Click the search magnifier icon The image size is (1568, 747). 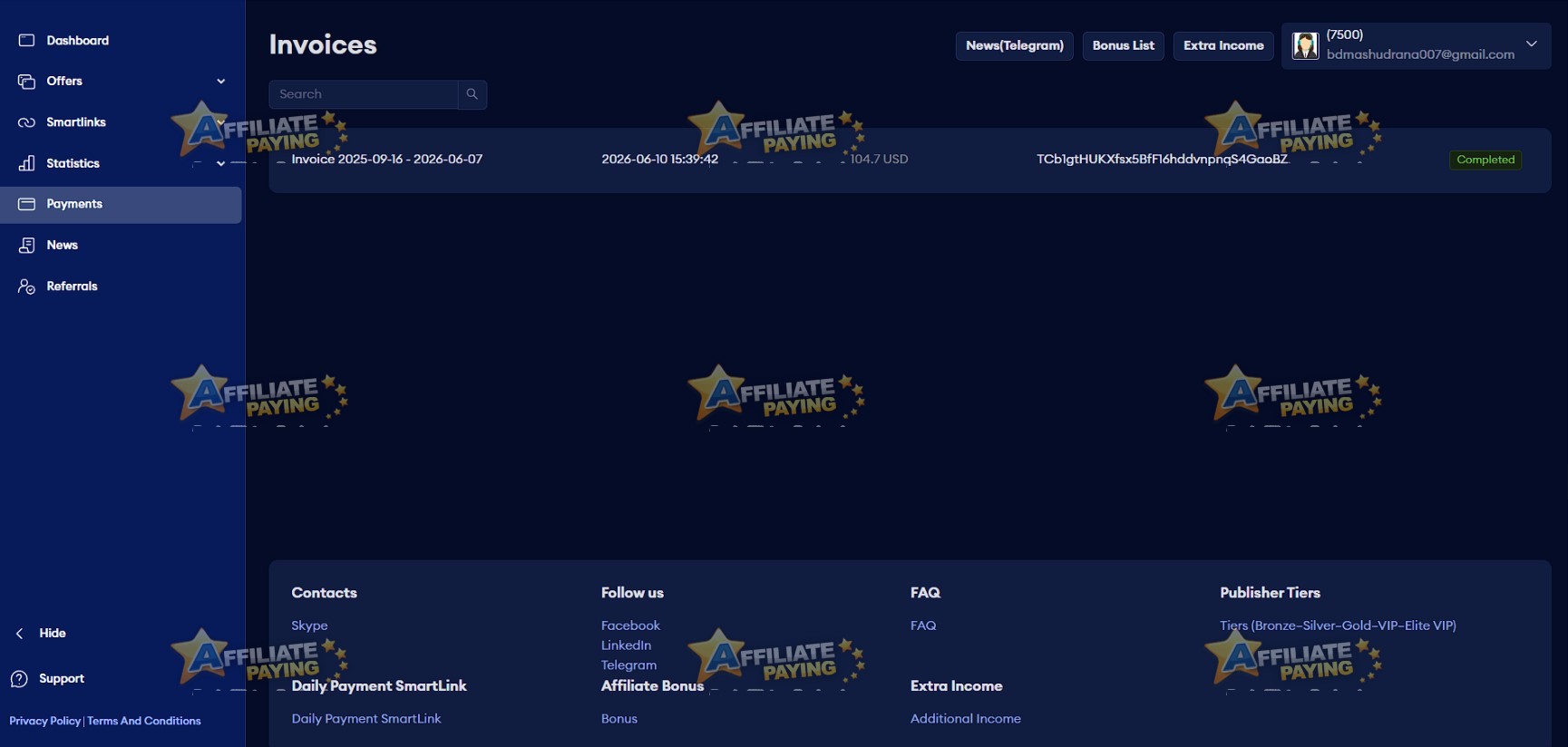tap(472, 94)
